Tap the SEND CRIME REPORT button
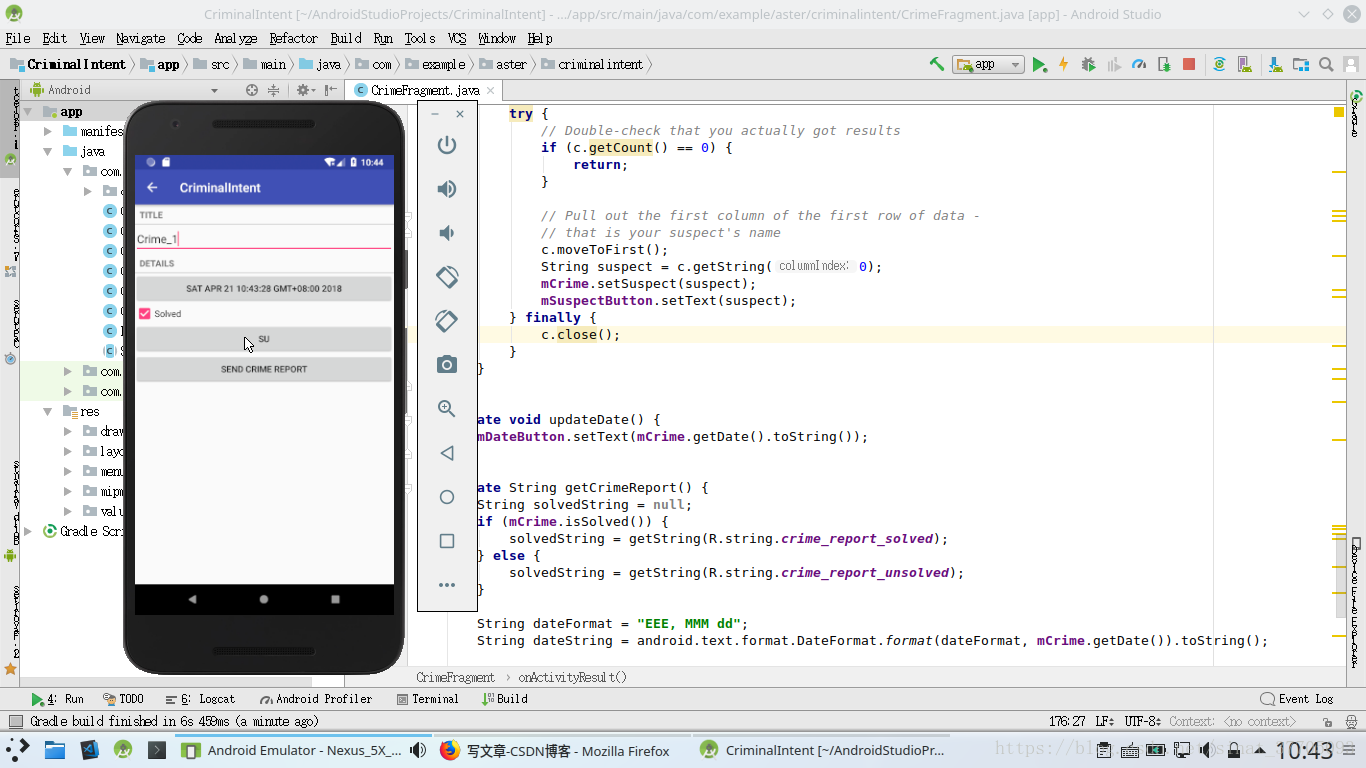This screenshot has width=1366, height=768. (x=264, y=369)
